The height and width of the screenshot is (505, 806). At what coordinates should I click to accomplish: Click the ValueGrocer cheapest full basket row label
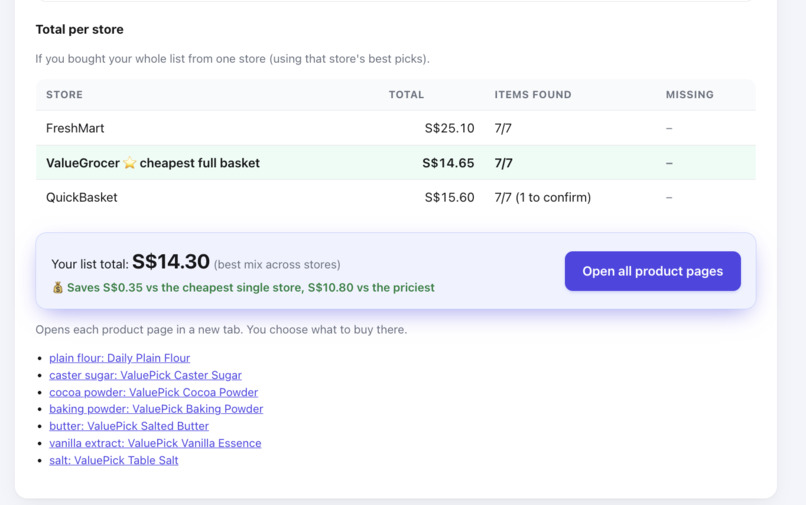[x=153, y=163]
